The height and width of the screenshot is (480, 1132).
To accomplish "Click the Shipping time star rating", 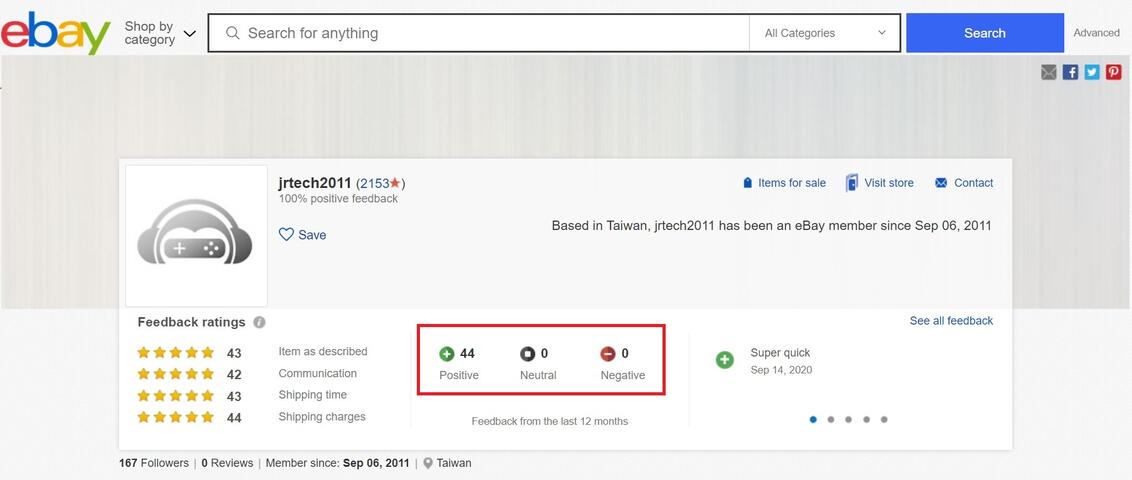I will click(x=176, y=396).
